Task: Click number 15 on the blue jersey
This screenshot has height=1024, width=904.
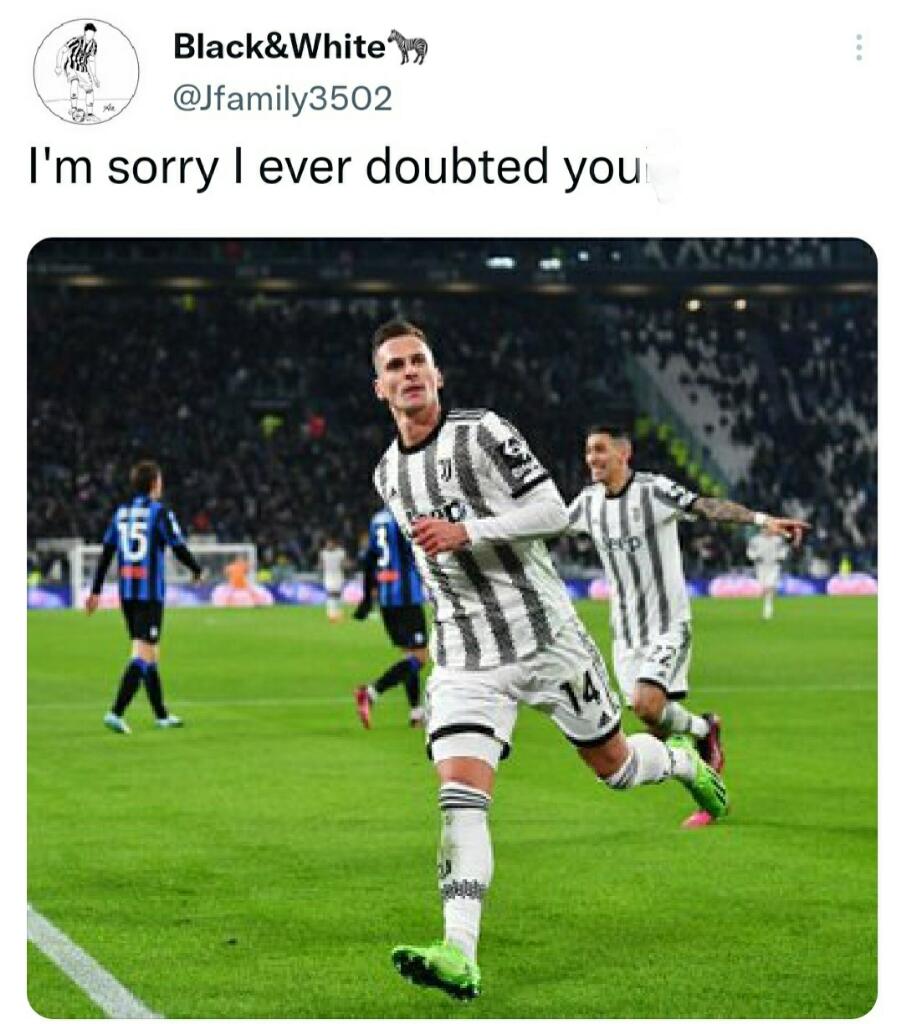Action: click(133, 541)
